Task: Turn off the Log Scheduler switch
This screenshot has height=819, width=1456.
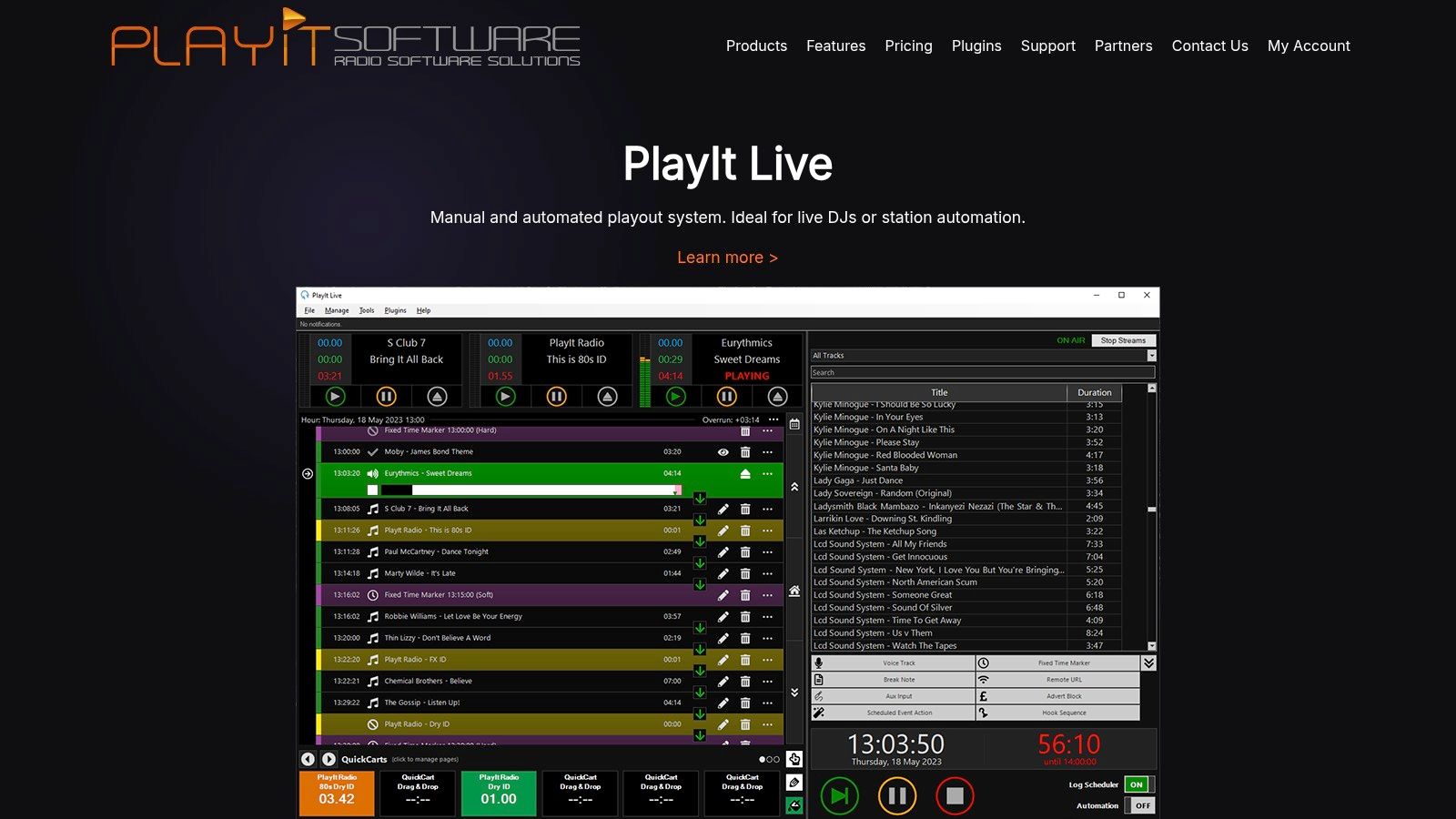Action: (1139, 784)
